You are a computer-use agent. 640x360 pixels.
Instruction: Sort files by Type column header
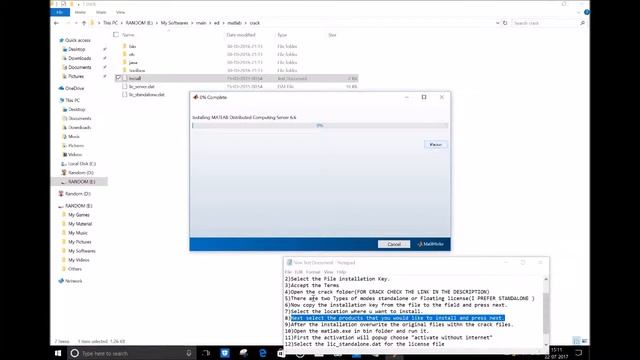[282, 35]
